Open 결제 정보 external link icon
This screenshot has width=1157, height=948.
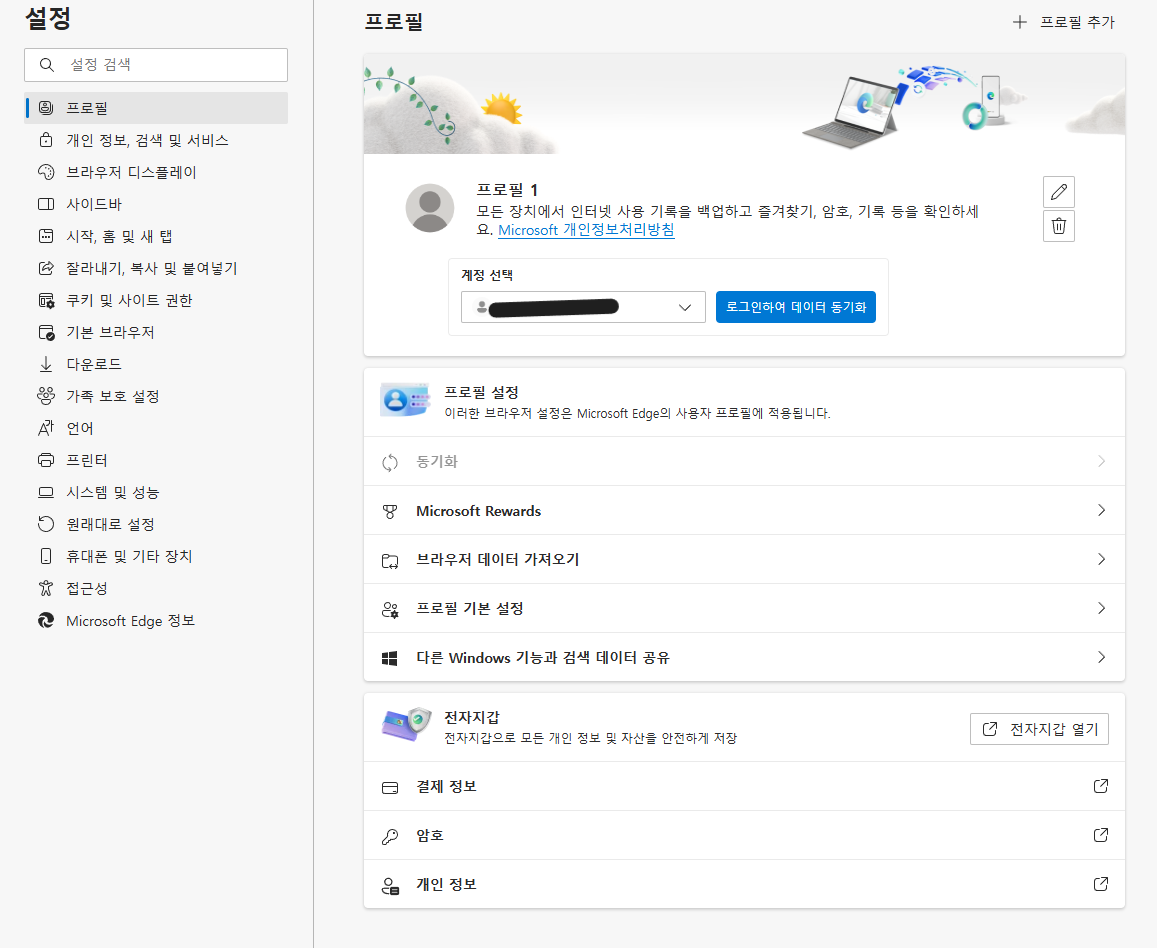(x=1101, y=786)
